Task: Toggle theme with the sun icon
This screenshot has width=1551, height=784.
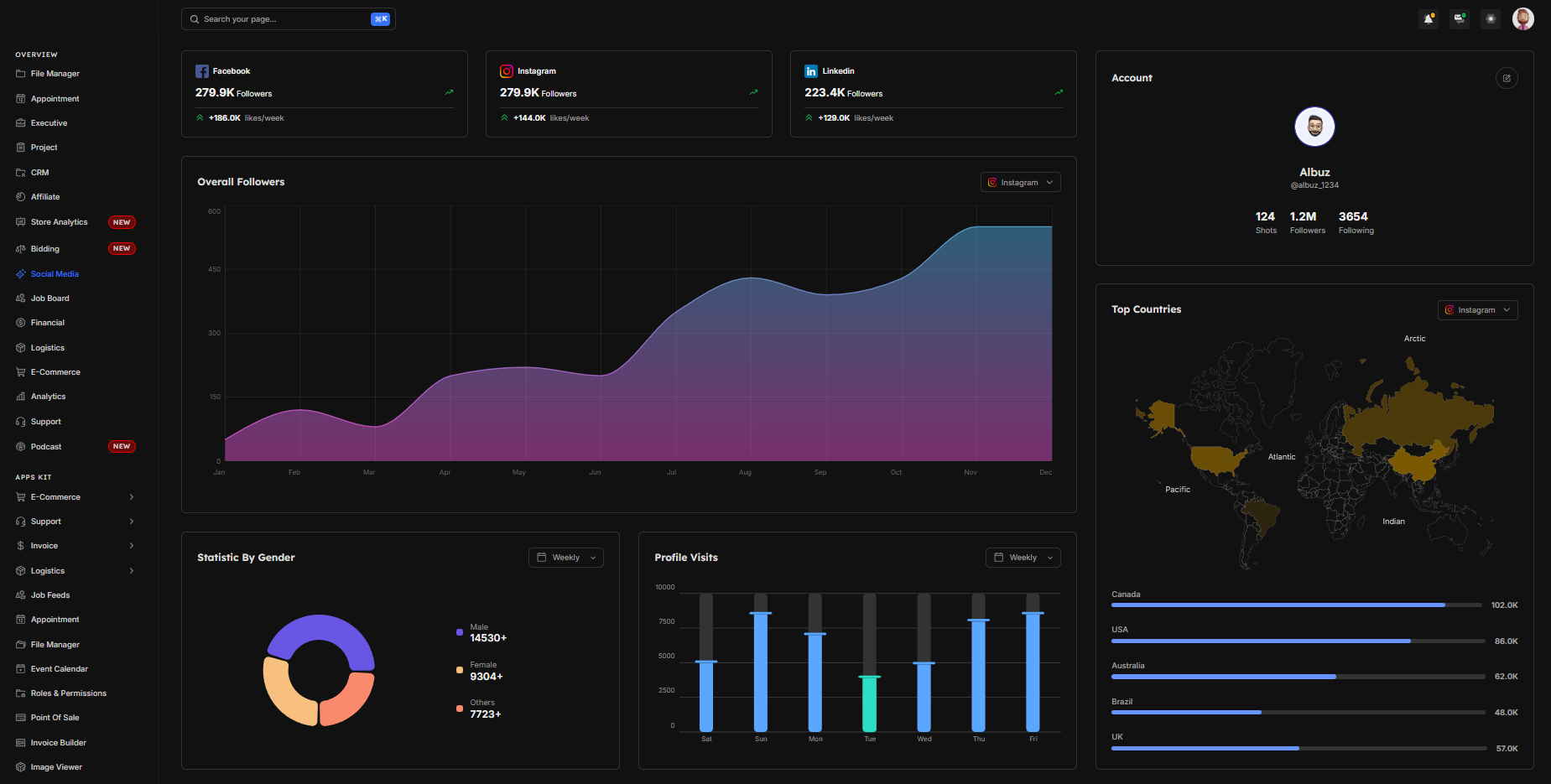Action: [x=1491, y=18]
